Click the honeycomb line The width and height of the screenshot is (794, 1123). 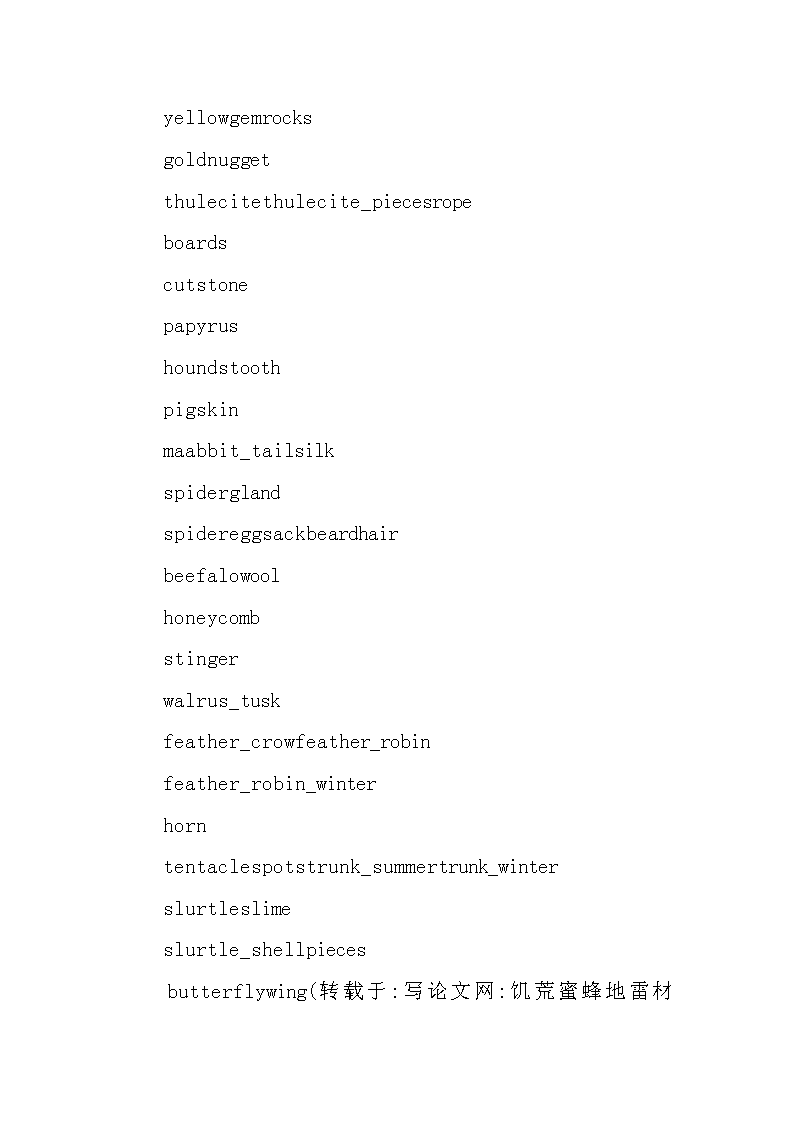click(212, 618)
